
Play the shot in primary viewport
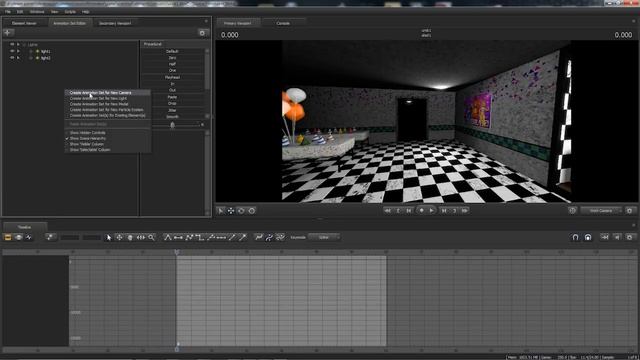(432, 211)
